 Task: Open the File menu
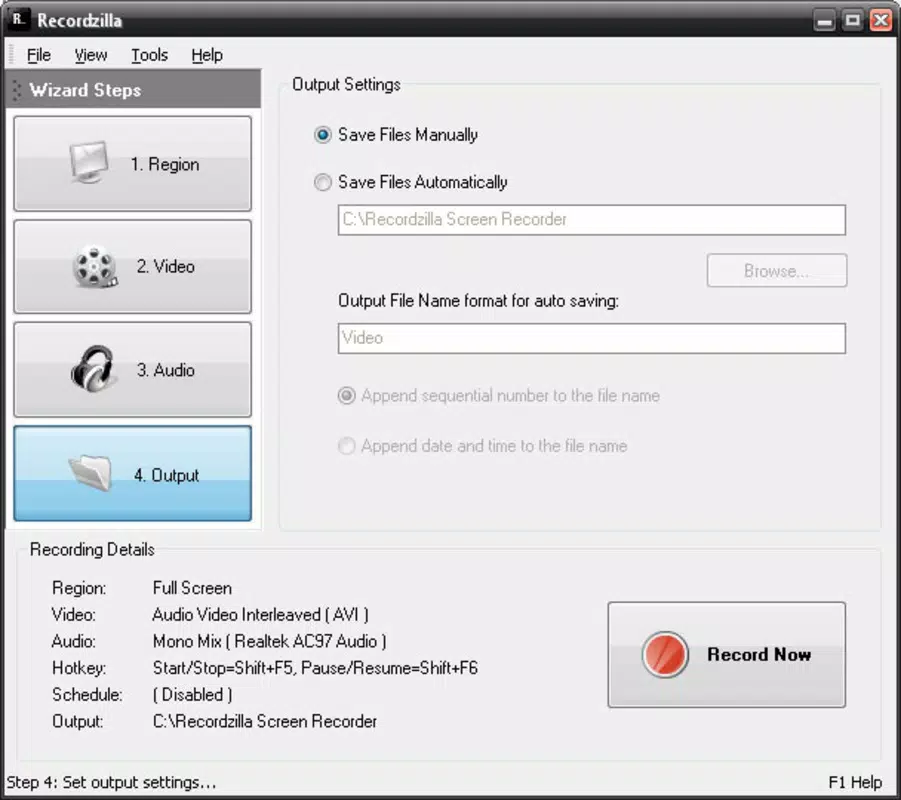pos(38,55)
